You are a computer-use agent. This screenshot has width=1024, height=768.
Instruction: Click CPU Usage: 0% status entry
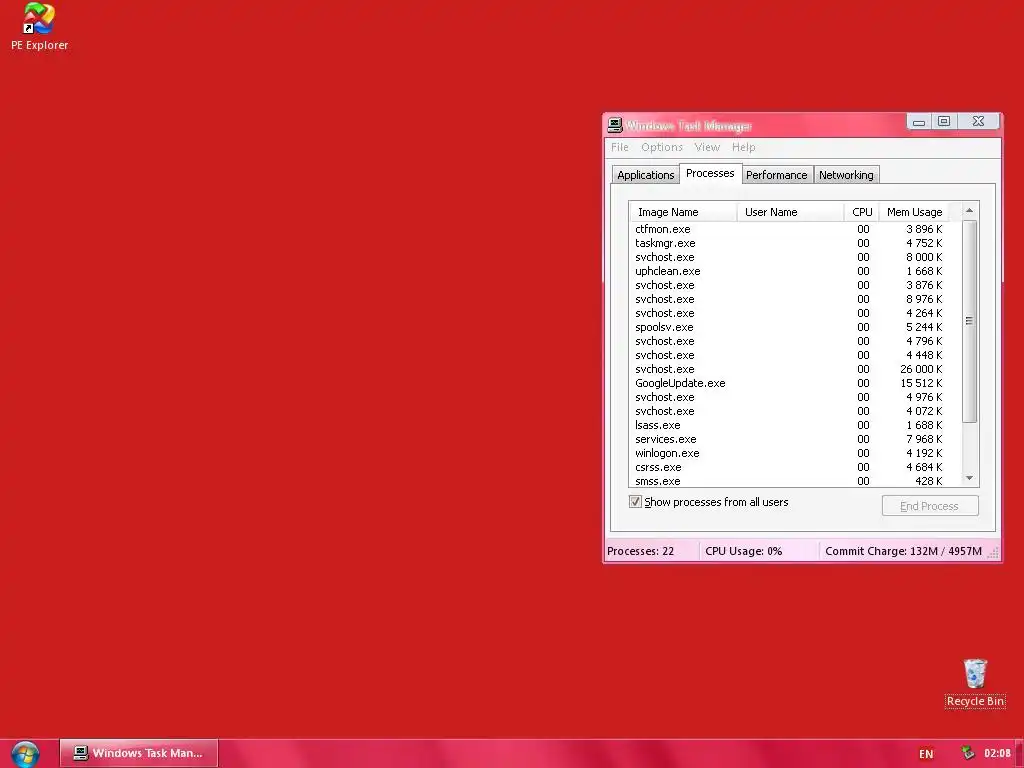(743, 551)
